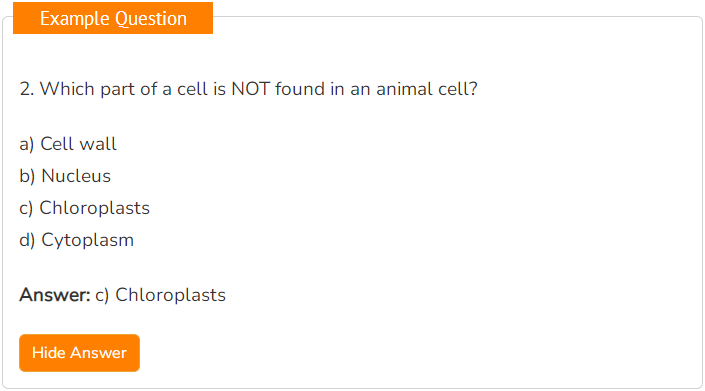Click the letter a) before Cell wall
The width and height of the screenshot is (705, 391).
point(27,145)
